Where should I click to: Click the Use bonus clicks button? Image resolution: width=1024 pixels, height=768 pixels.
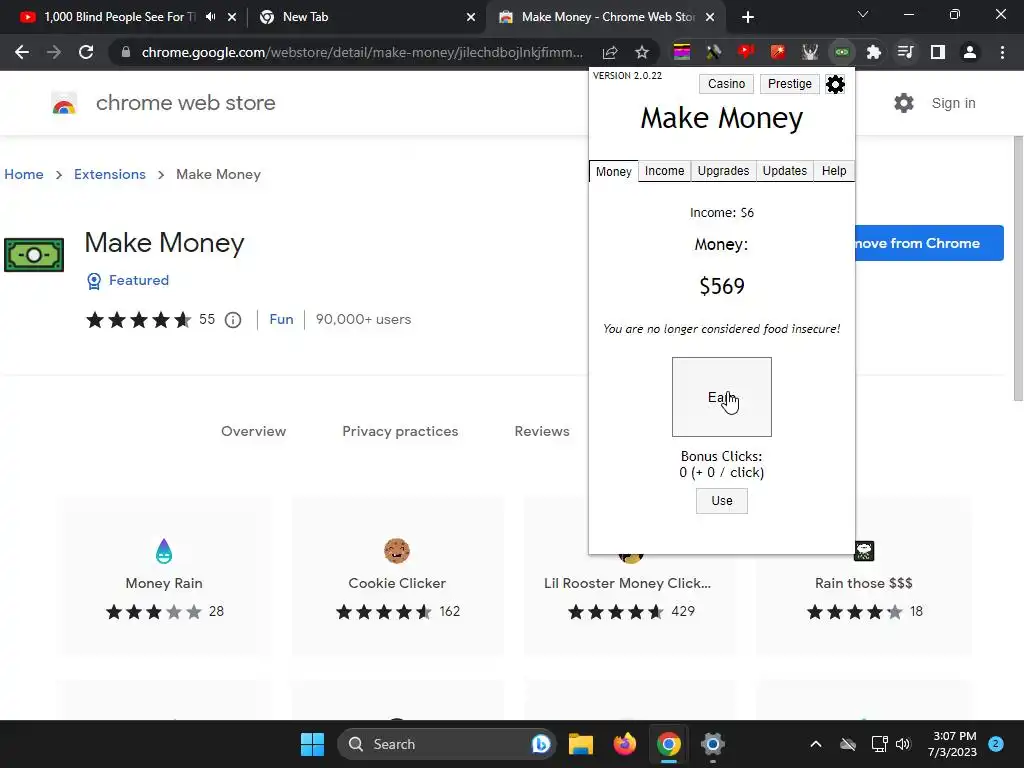[x=722, y=501]
